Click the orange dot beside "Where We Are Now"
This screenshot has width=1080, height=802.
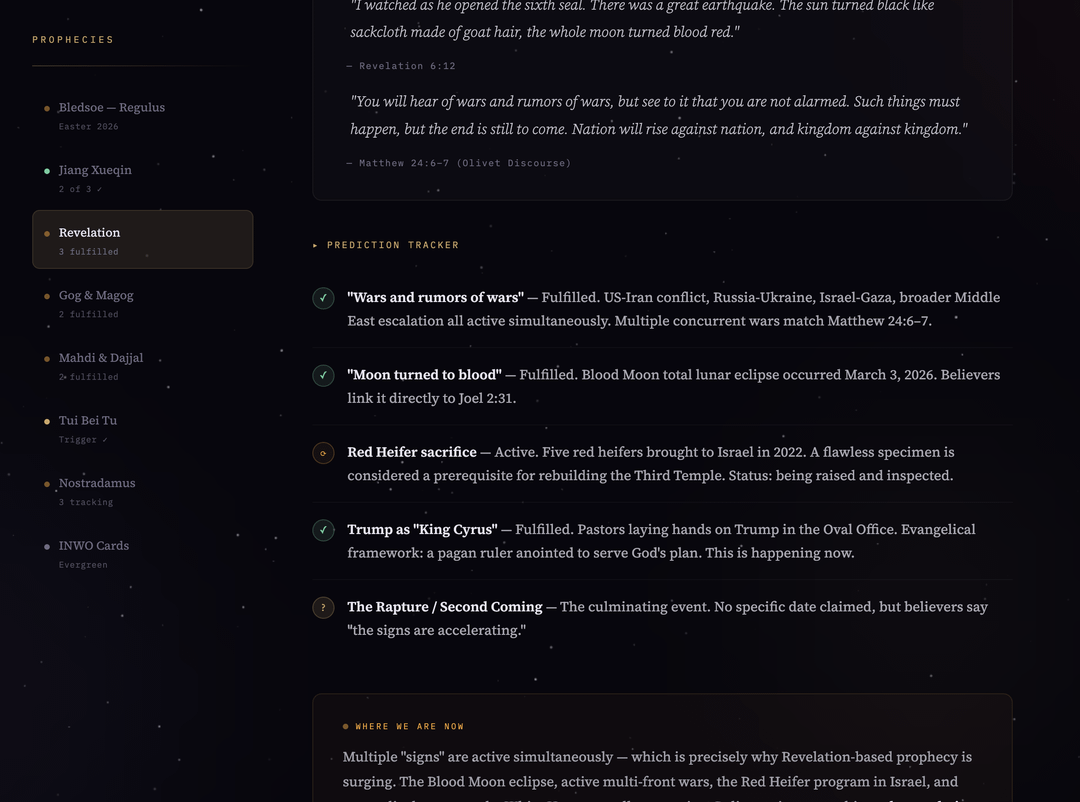pos(346,727)
